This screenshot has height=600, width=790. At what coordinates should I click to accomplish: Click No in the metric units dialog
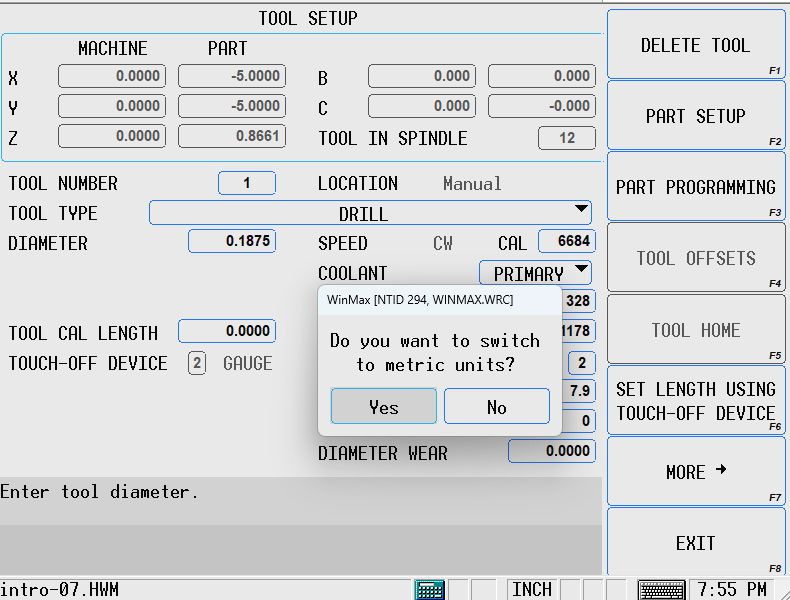coord(496,407)
